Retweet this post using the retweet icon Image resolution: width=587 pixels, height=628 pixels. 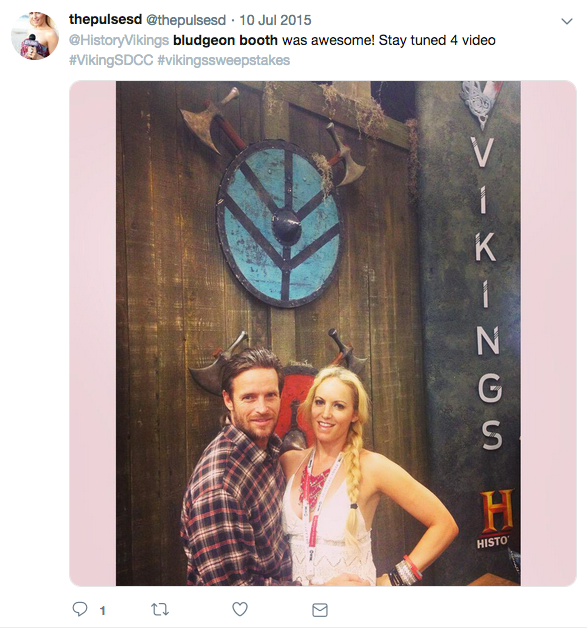(160, 610)
